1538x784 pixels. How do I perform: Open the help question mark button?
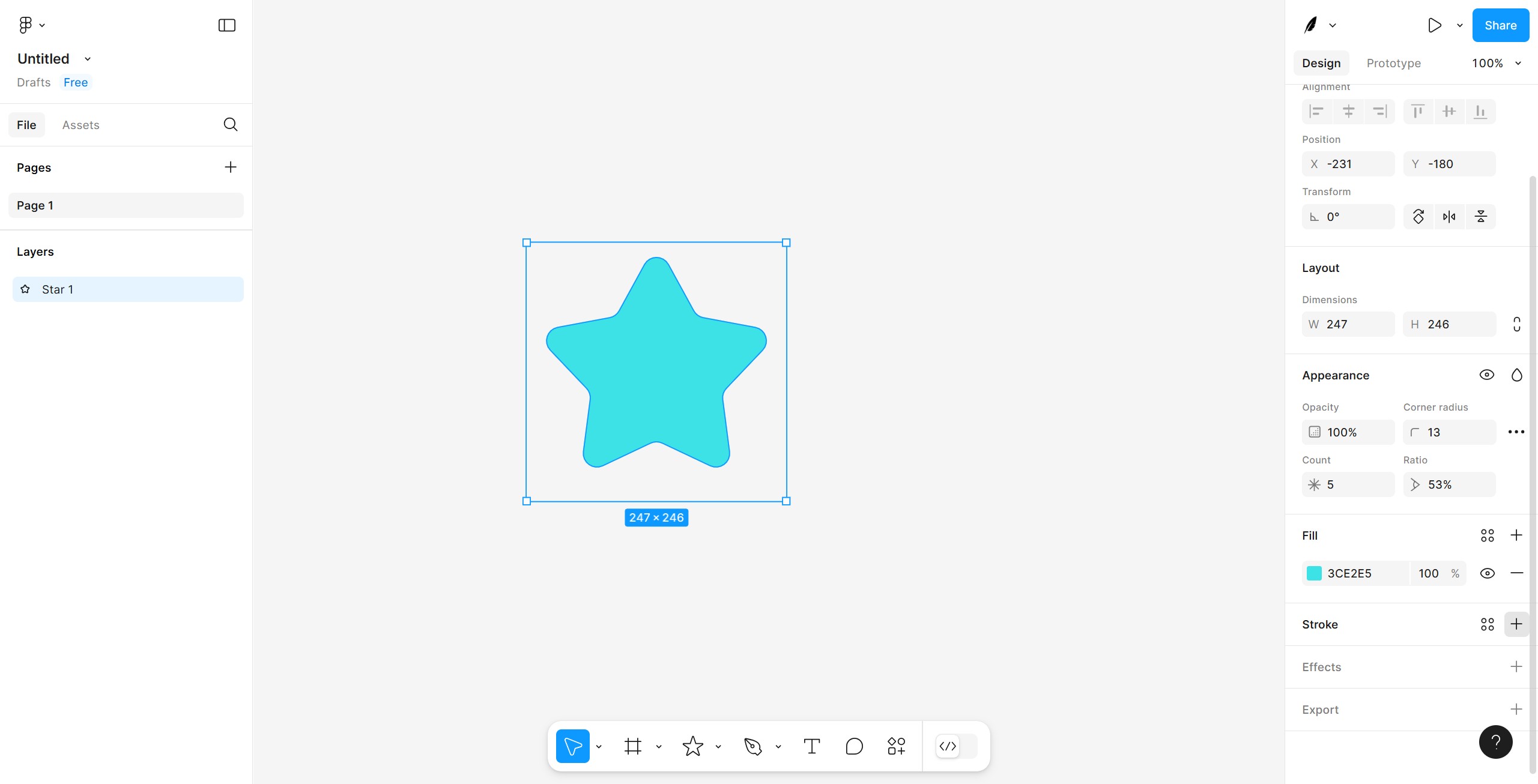pyautogui.click(x=1495, y=742)
